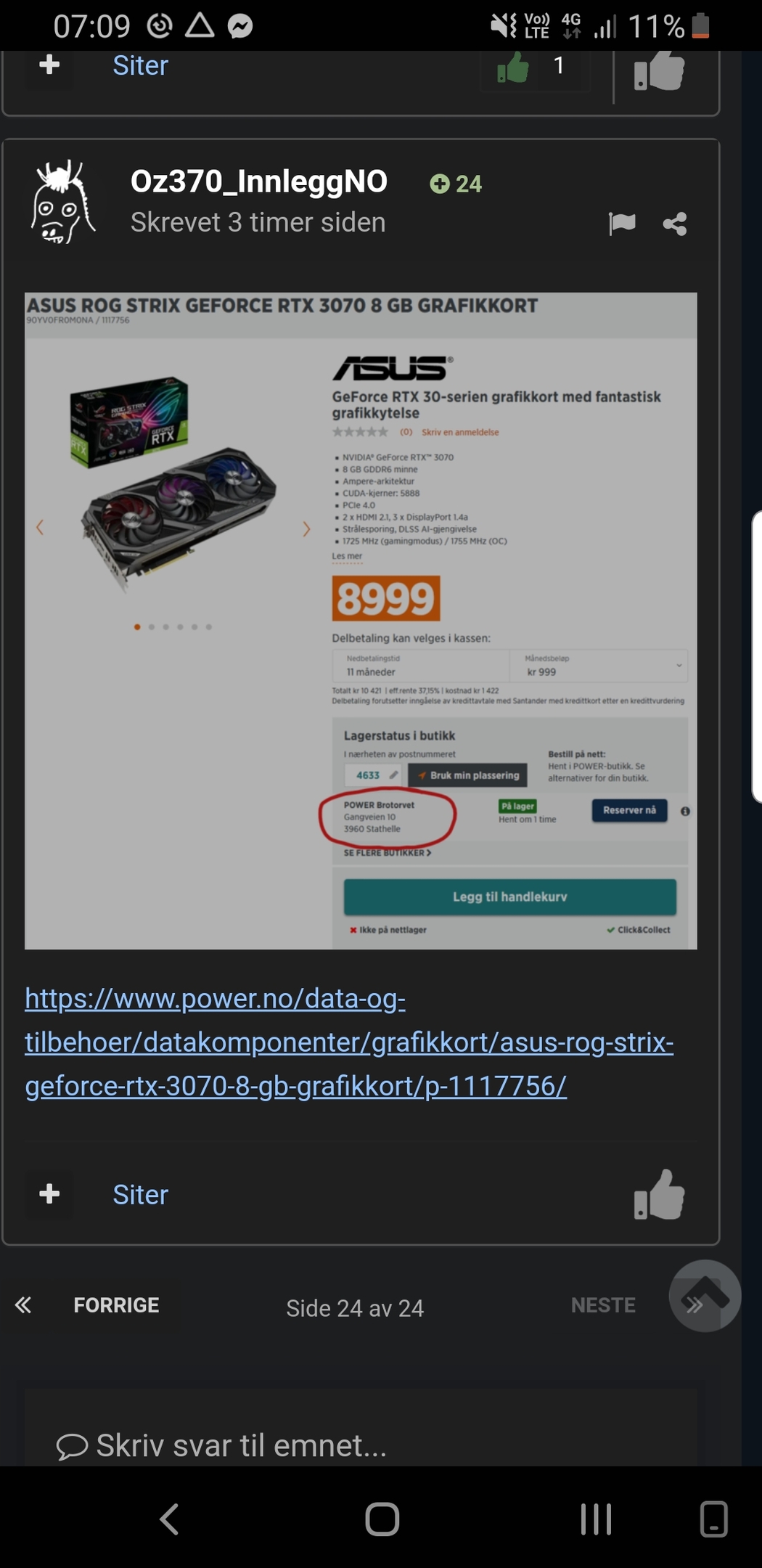This screenshot has width=762, height=1568.
Task: Tap the green thumbs-up reaction count
Action: click(x=534, y=68)
